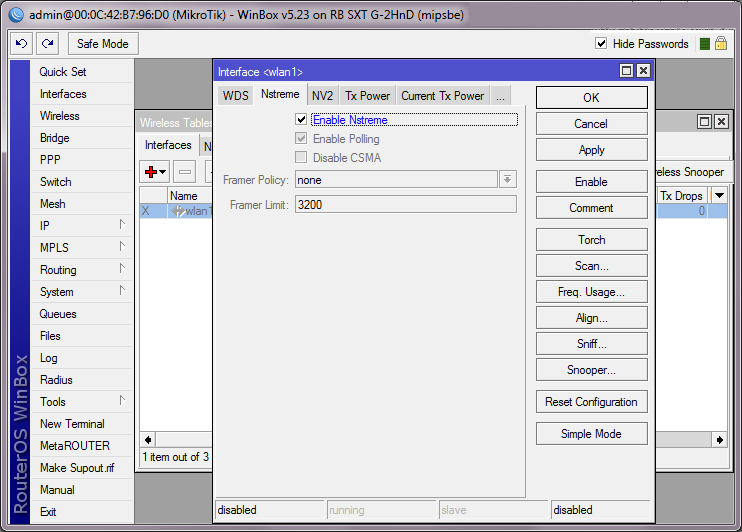Switch to the NV2 tab

pos(322,96)
